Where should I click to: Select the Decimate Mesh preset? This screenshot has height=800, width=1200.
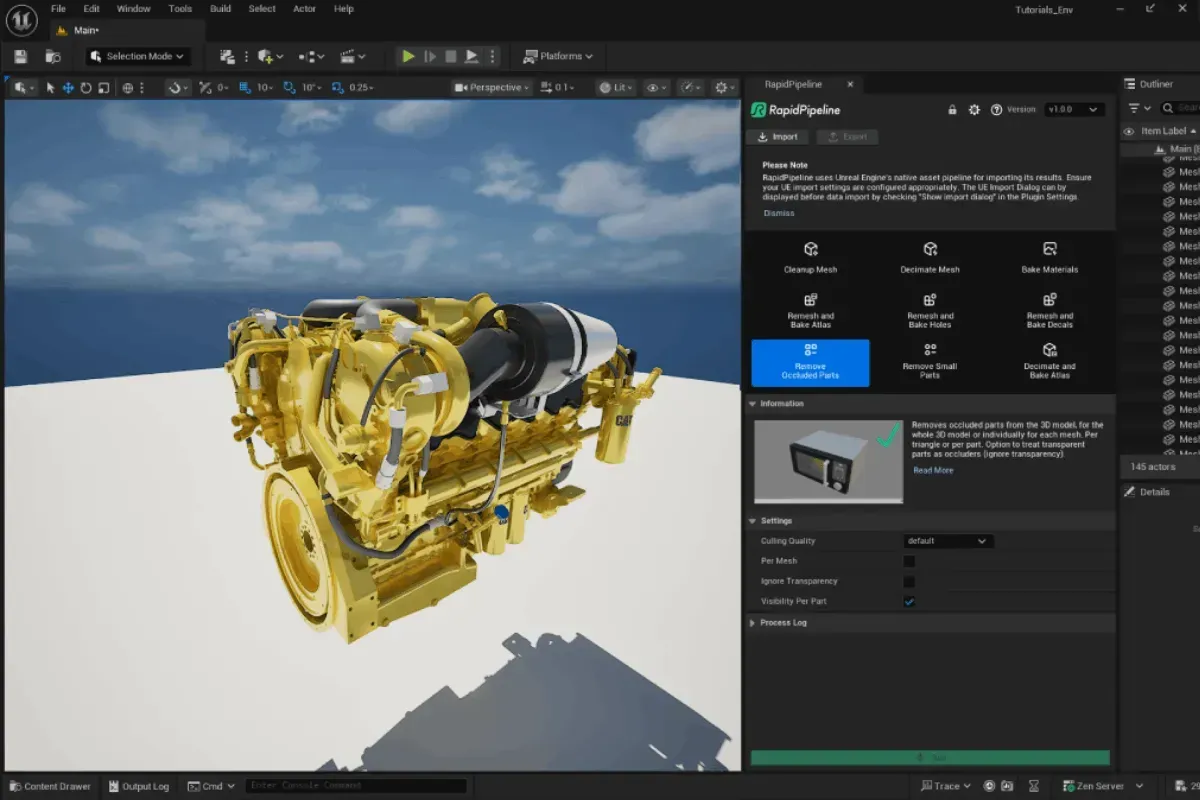point(930,257)
